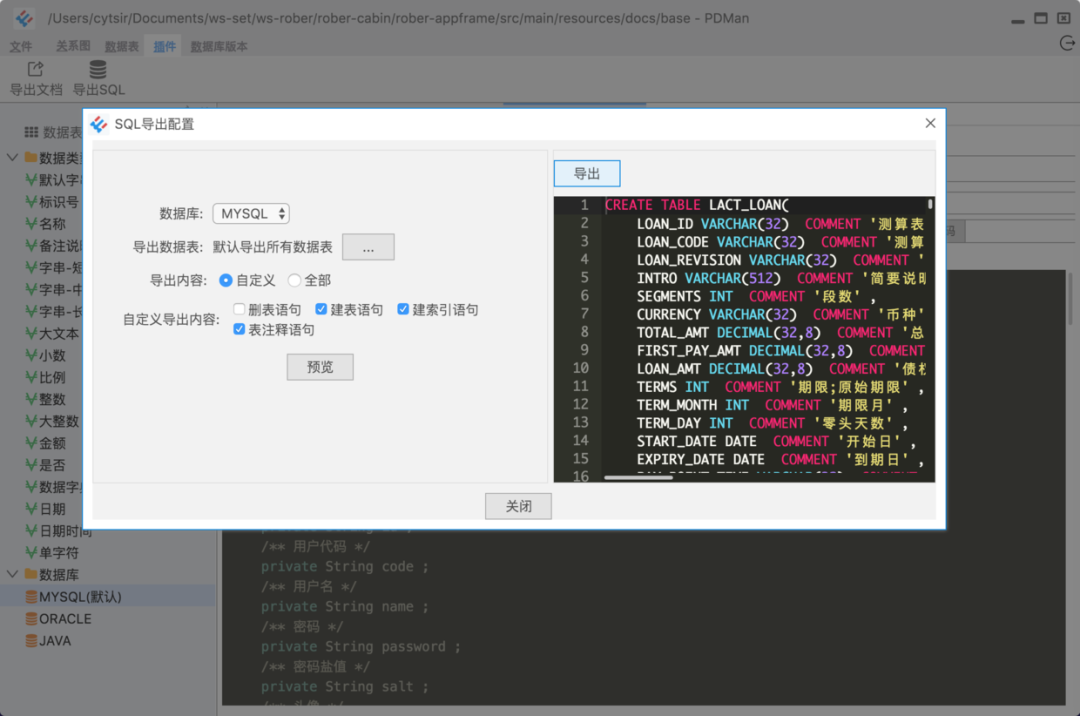Click the logout icon at top right
Screen dimensions: 1080x716
coord(1067,44)
